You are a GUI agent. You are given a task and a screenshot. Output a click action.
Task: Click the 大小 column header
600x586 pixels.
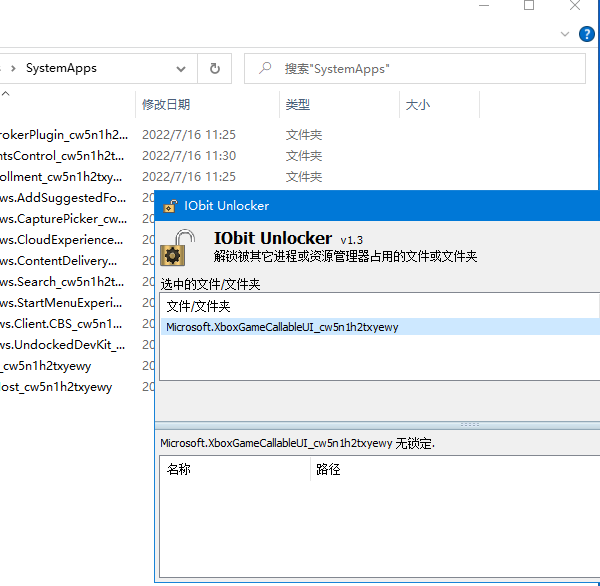(418, 104)
